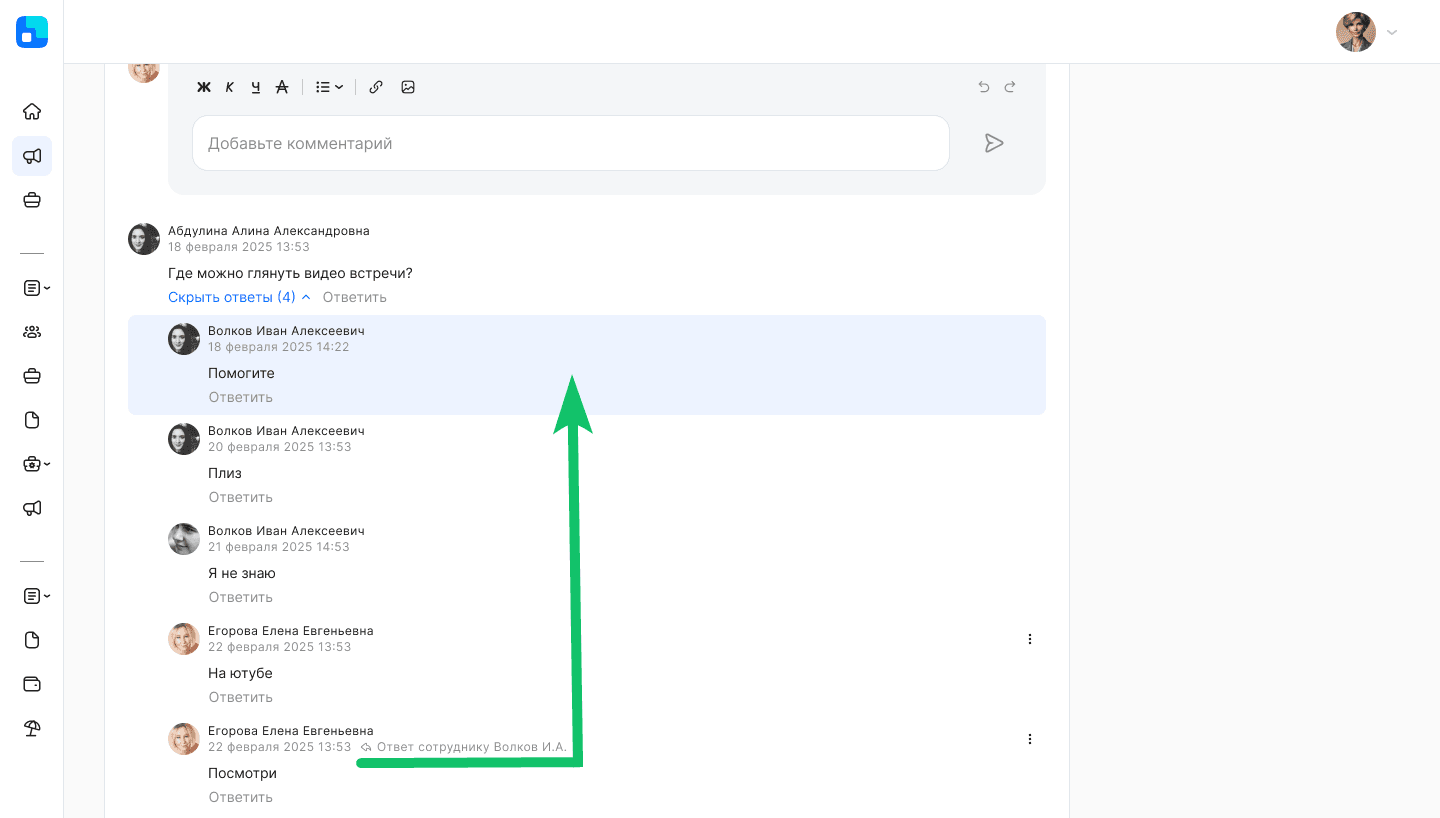Toggle strikethrough text formatting
Screen dimensions: 1440x818
pyautogui.click(x=282, y=87)
